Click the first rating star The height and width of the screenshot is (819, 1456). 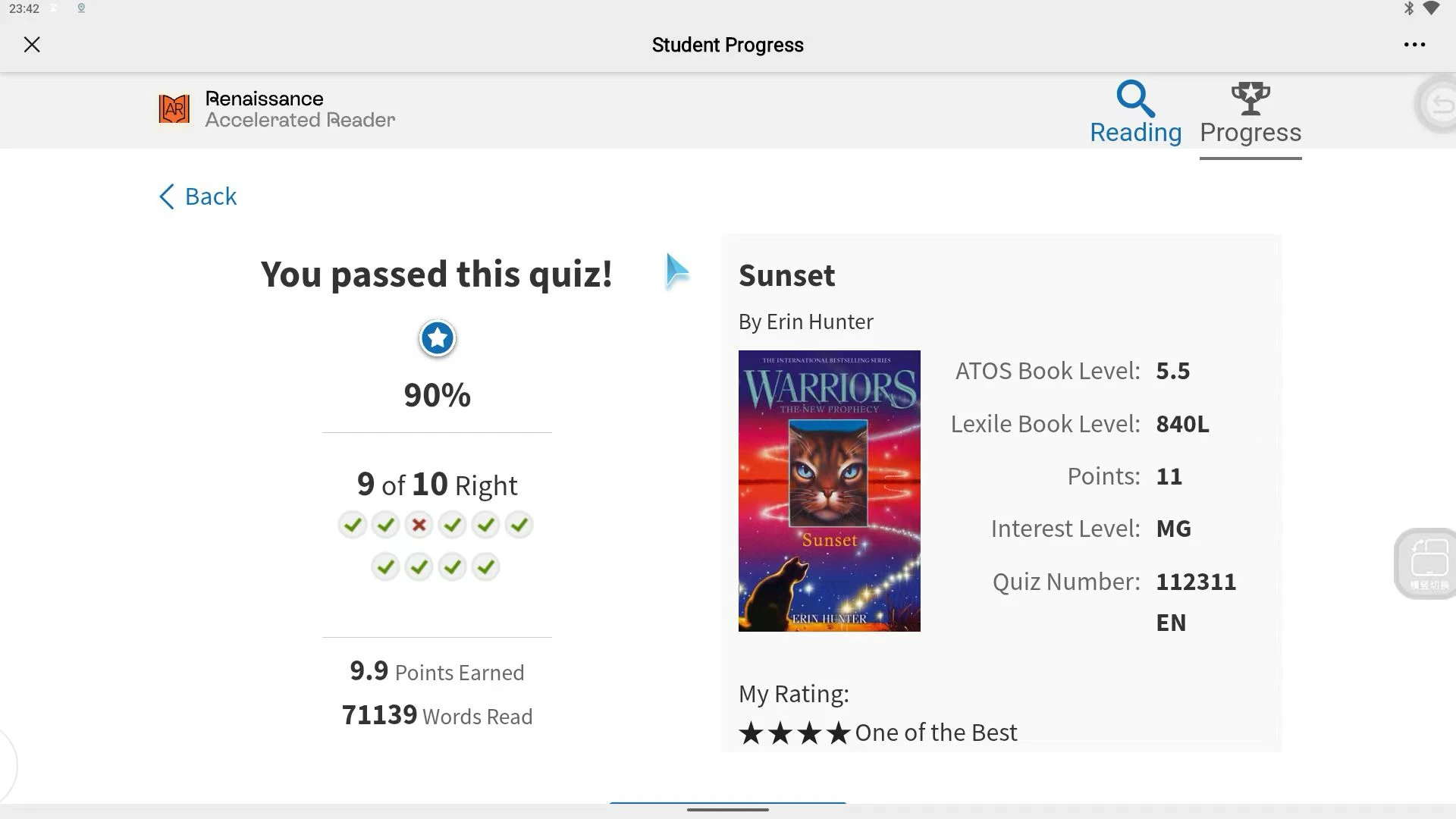(751, 733)
